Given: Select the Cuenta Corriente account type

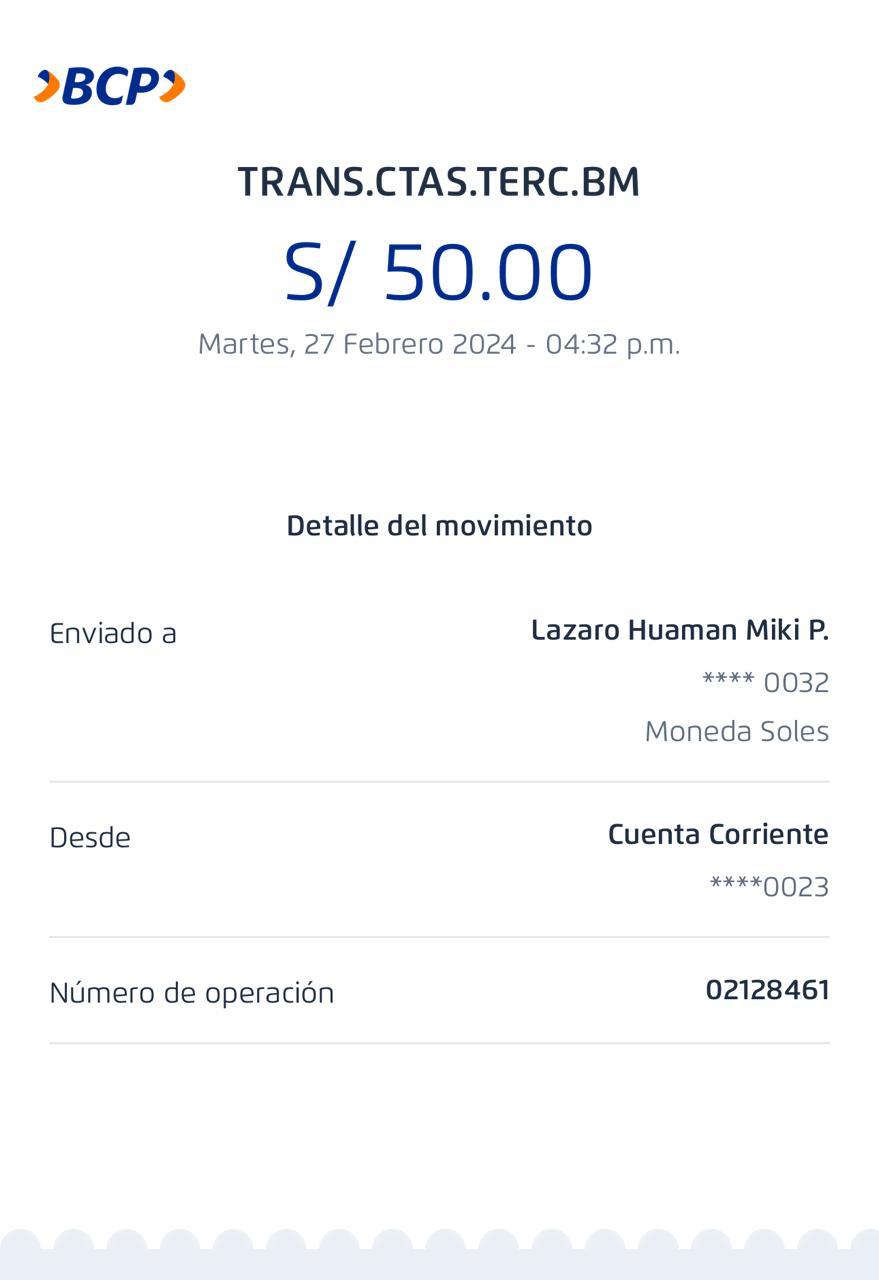Looking at the screenshot, I should [x=718, y=834].
